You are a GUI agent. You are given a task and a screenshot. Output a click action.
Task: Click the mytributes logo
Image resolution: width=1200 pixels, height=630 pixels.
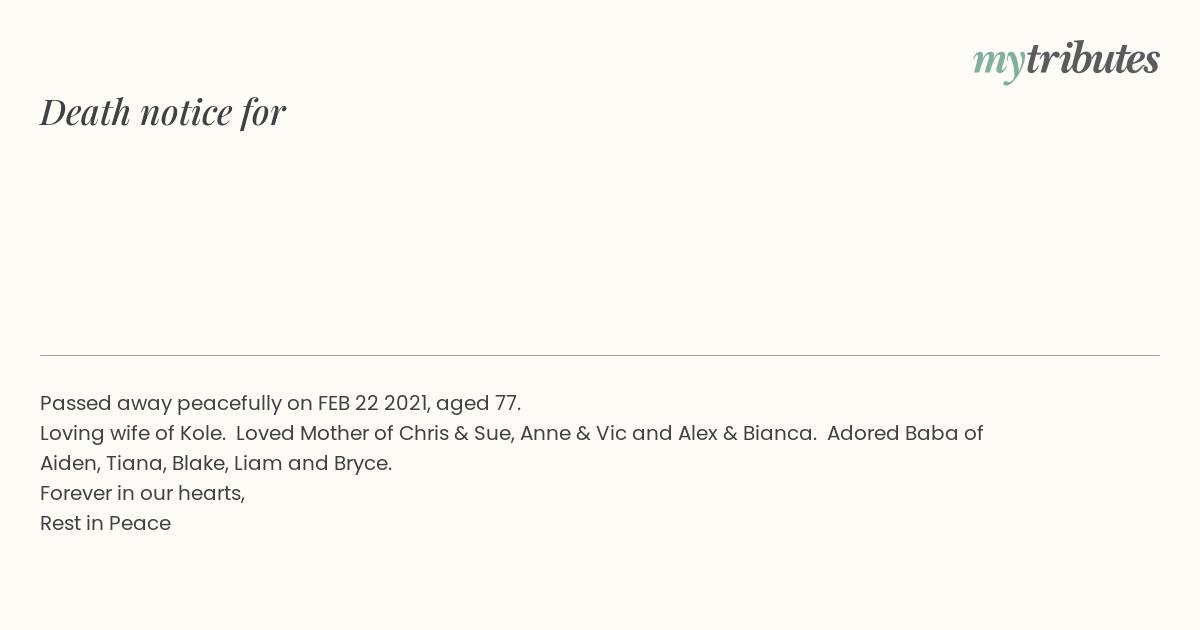pos(1066,61)
